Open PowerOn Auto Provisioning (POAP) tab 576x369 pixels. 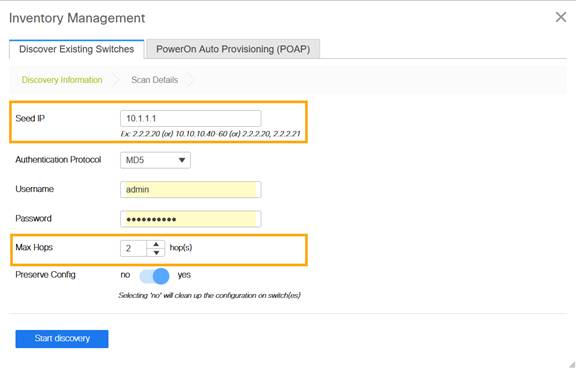(233, 49)
